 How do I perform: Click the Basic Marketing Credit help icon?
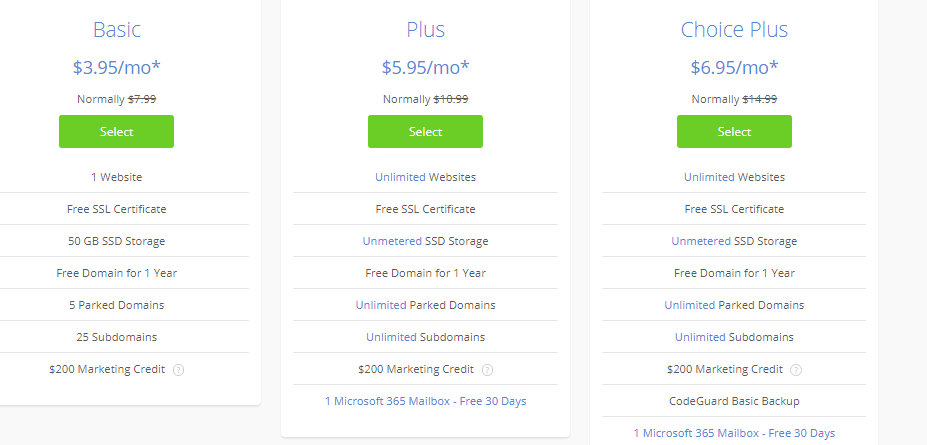coord(179,370)
